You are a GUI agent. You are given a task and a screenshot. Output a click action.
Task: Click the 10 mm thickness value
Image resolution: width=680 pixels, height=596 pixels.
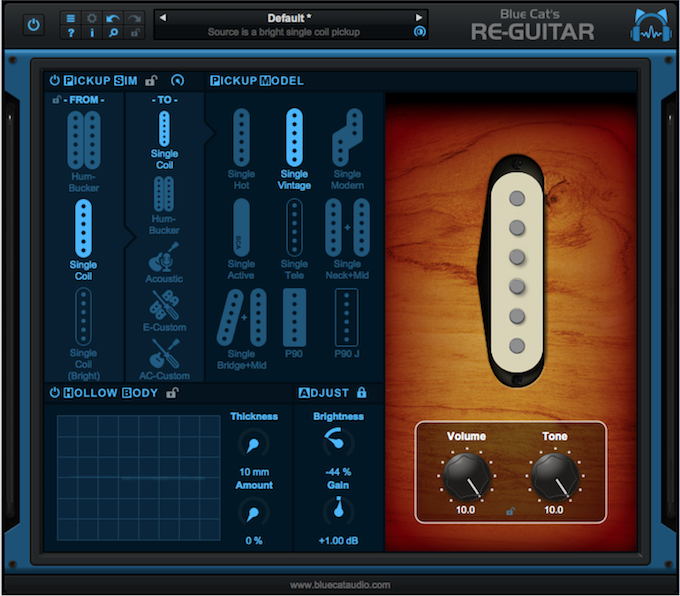pyautogui.click(x=254, y=472)
